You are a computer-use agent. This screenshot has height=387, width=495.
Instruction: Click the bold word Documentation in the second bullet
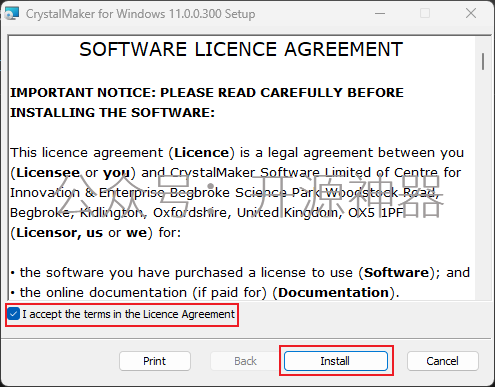pyautogui.click(x=333, y=293)
